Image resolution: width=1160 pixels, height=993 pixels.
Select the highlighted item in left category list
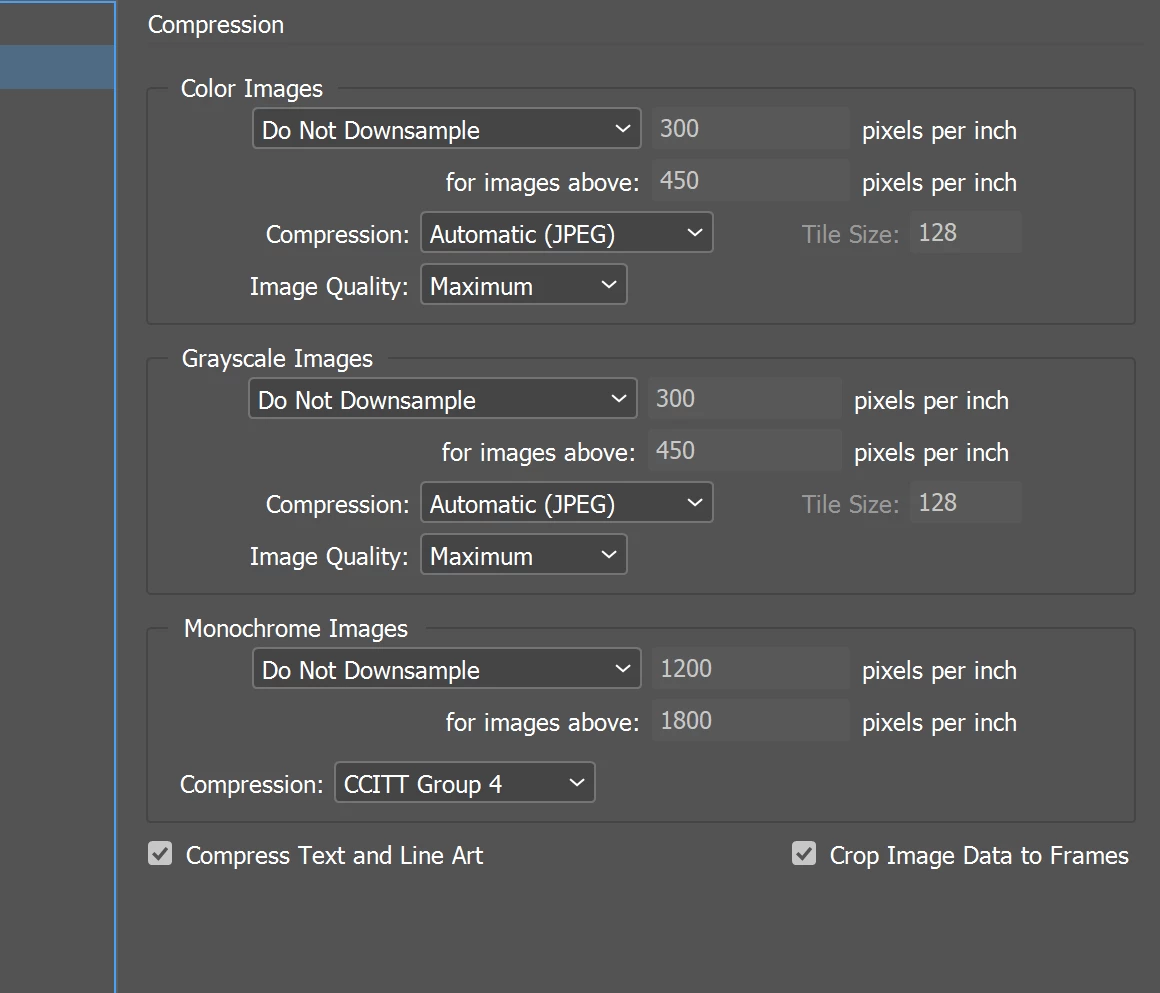pos(56,67)
